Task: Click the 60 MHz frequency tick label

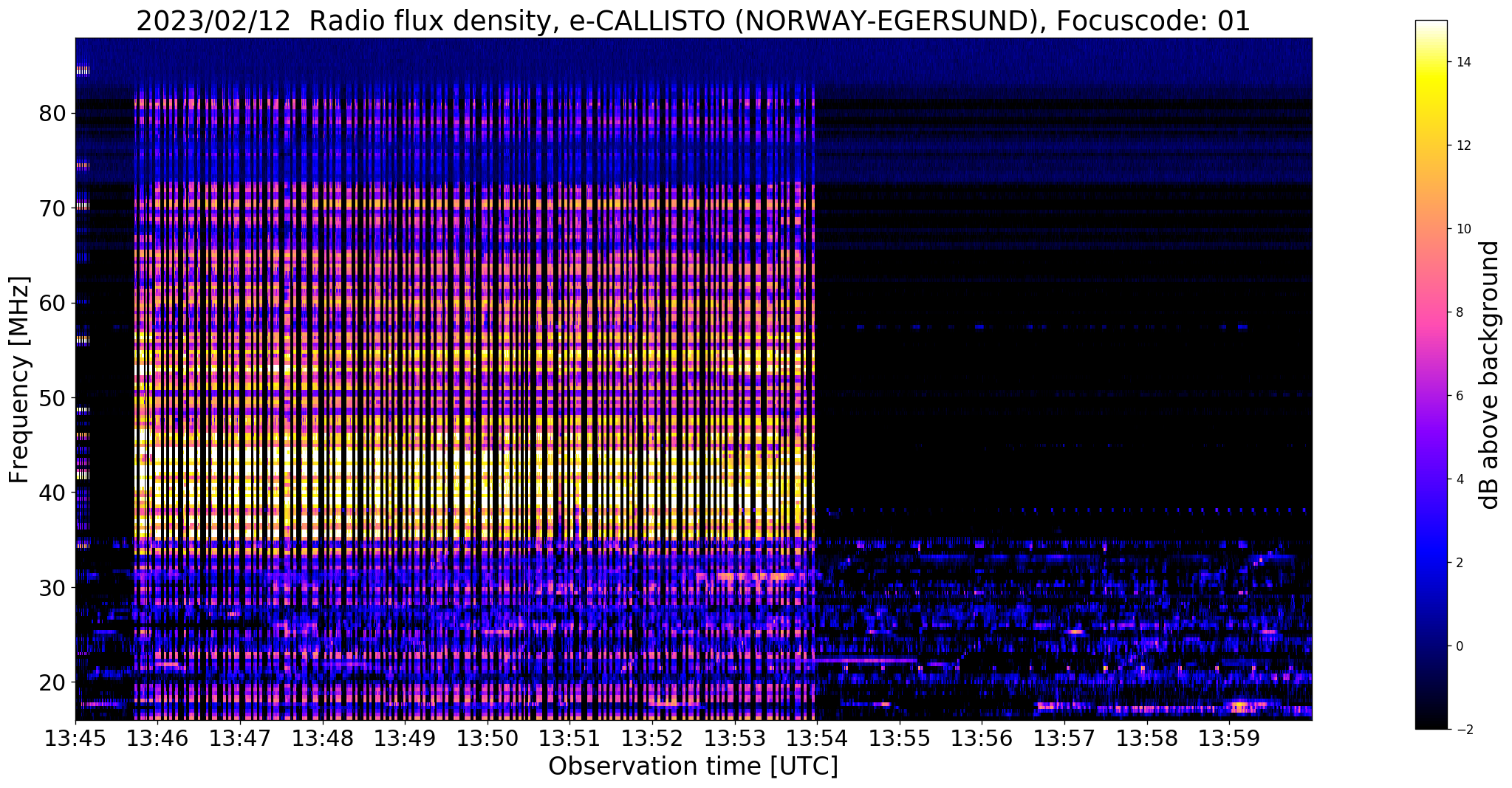Action: [x=53, y=303]
